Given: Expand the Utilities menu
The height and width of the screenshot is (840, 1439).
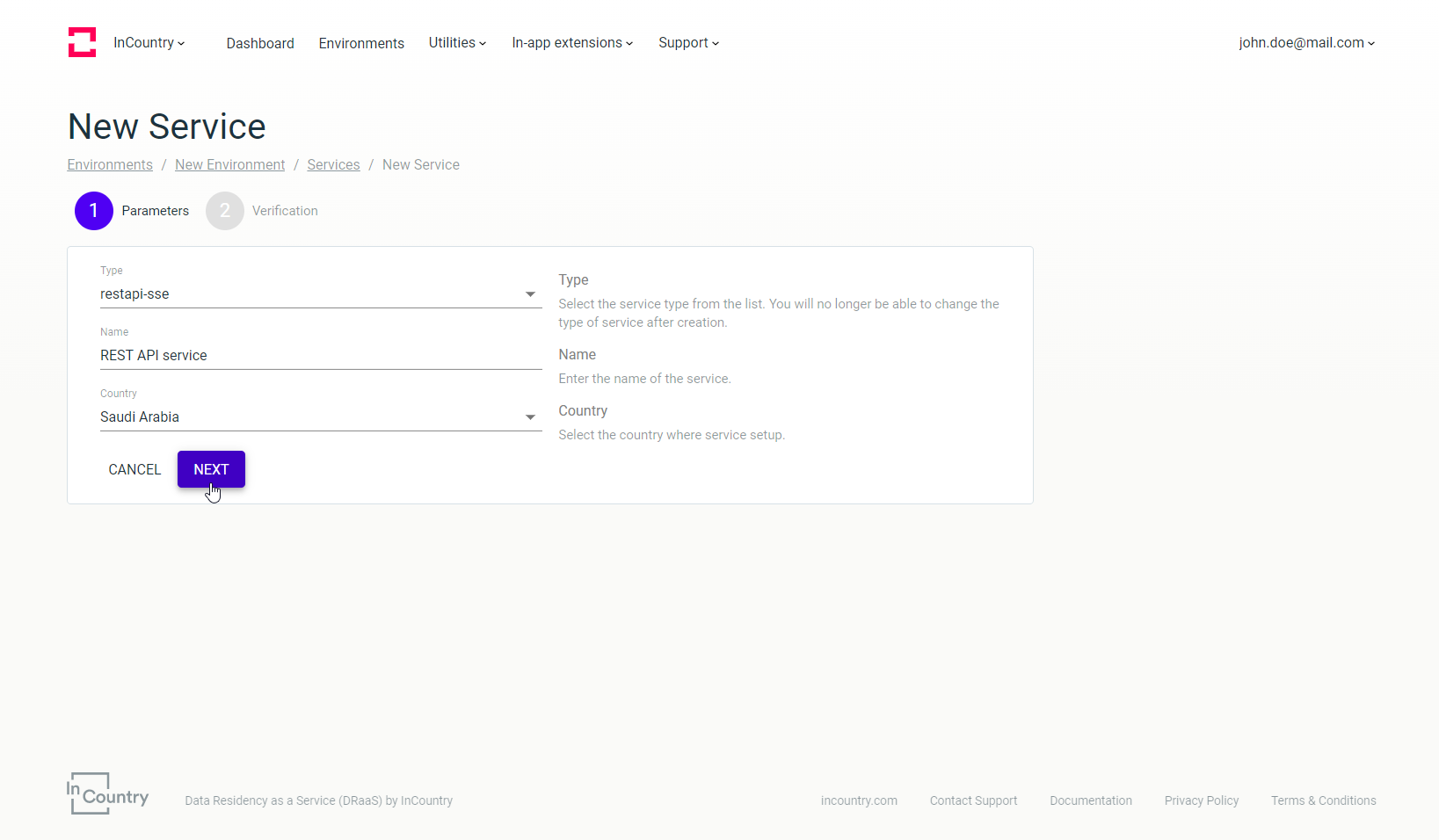Looking at the screenshot, I should (457, 43).
